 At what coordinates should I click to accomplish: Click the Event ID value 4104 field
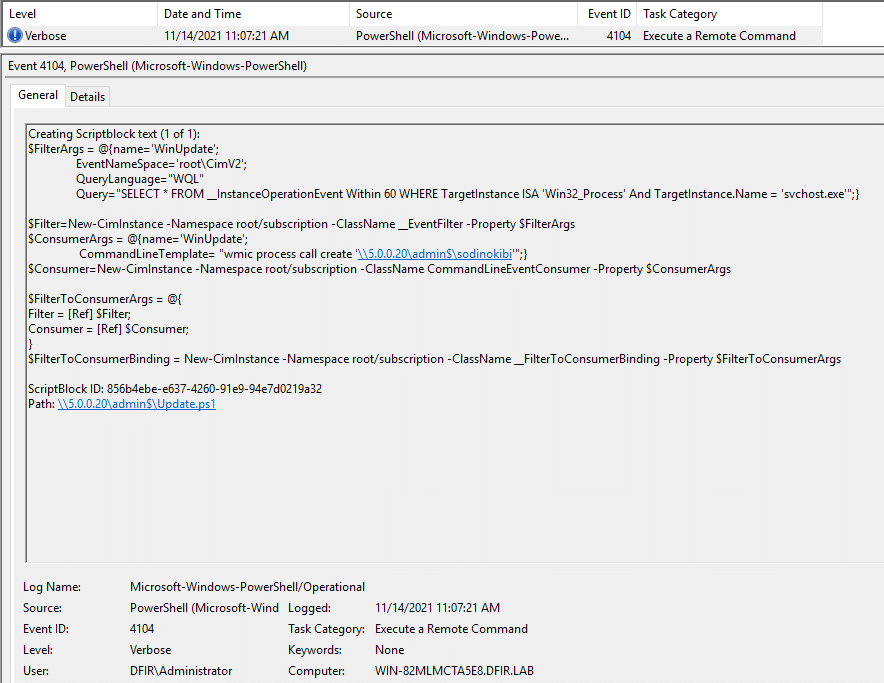point(142,629)
